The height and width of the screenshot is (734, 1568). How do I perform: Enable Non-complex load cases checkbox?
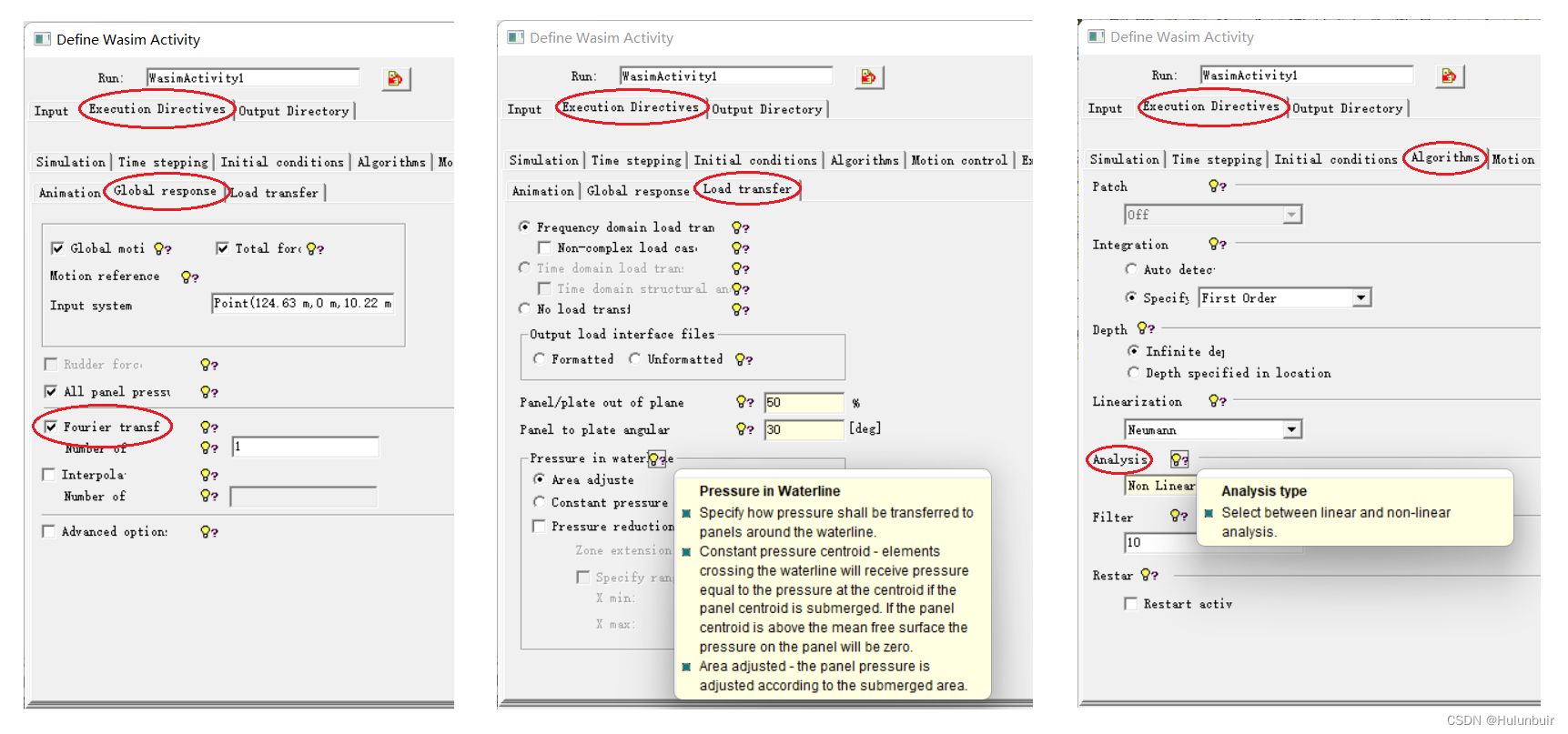[544, 248]
